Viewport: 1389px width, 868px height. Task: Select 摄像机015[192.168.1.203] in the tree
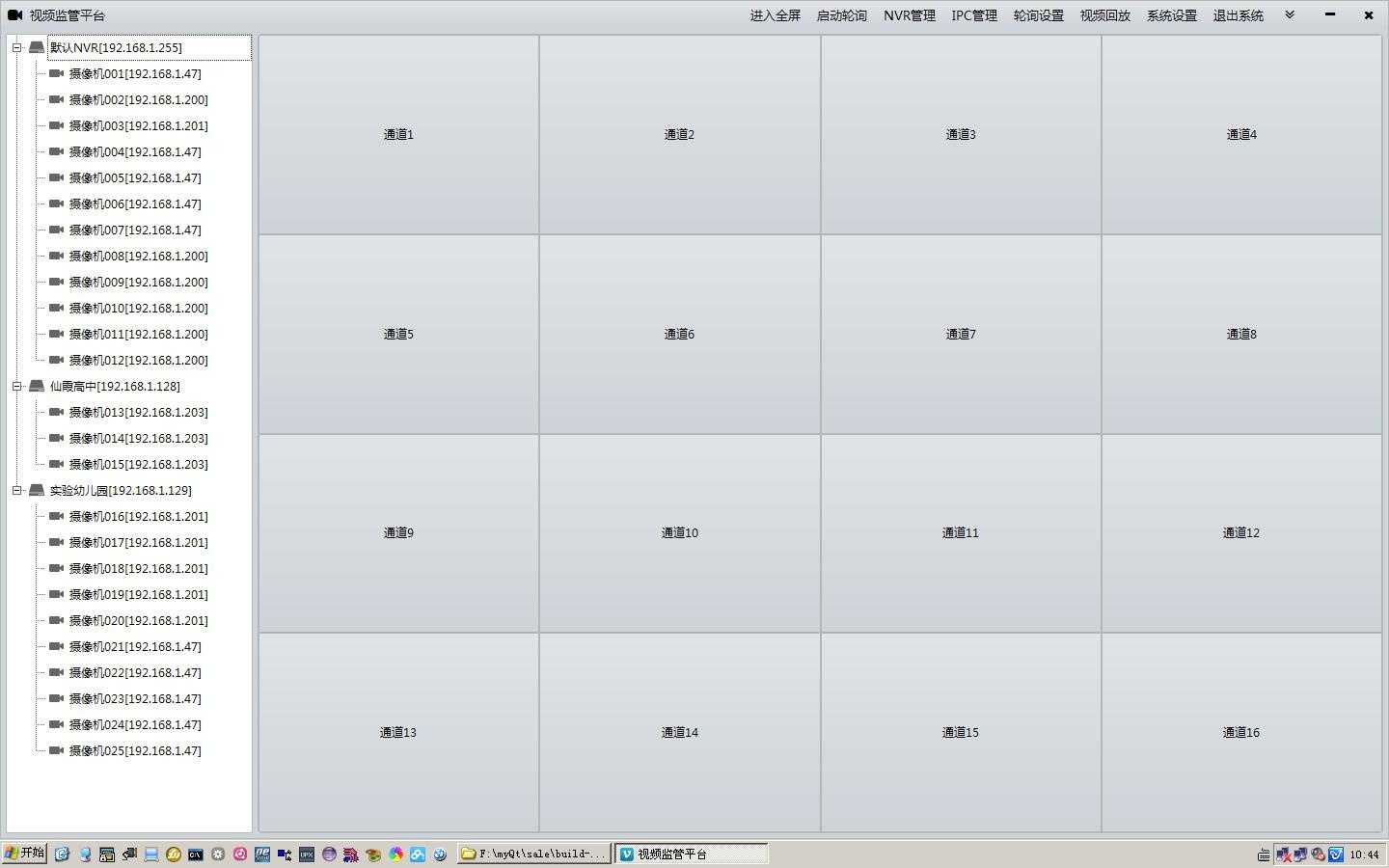[x=138, y=464]
